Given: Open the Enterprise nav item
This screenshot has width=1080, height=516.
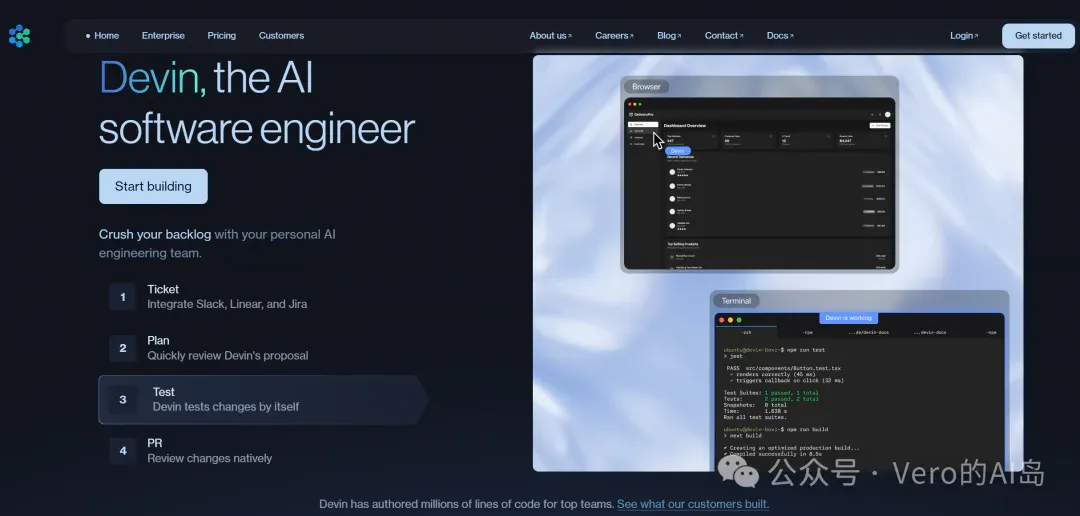Looking at the screenshot, I should [x=163, y=36].
